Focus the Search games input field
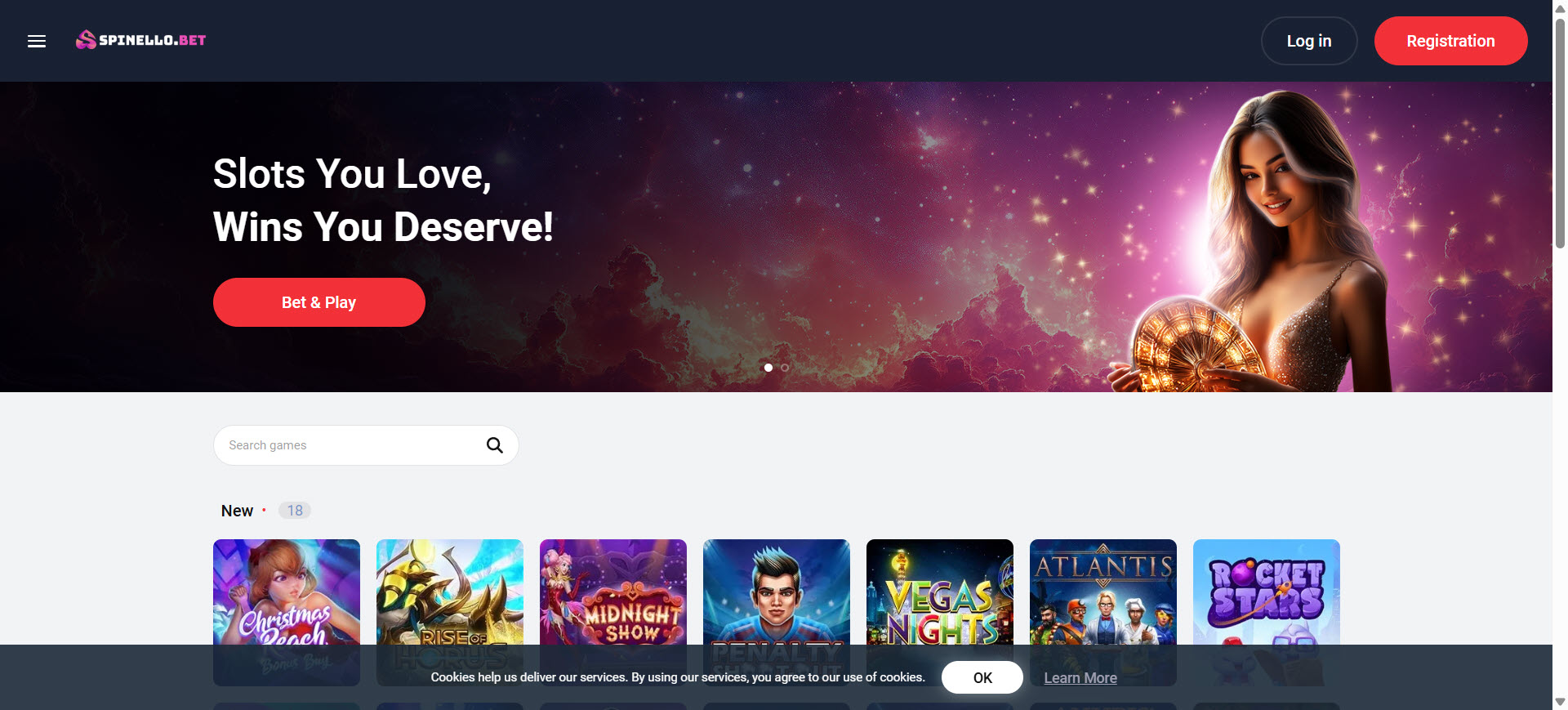 (x=351, y=445)
